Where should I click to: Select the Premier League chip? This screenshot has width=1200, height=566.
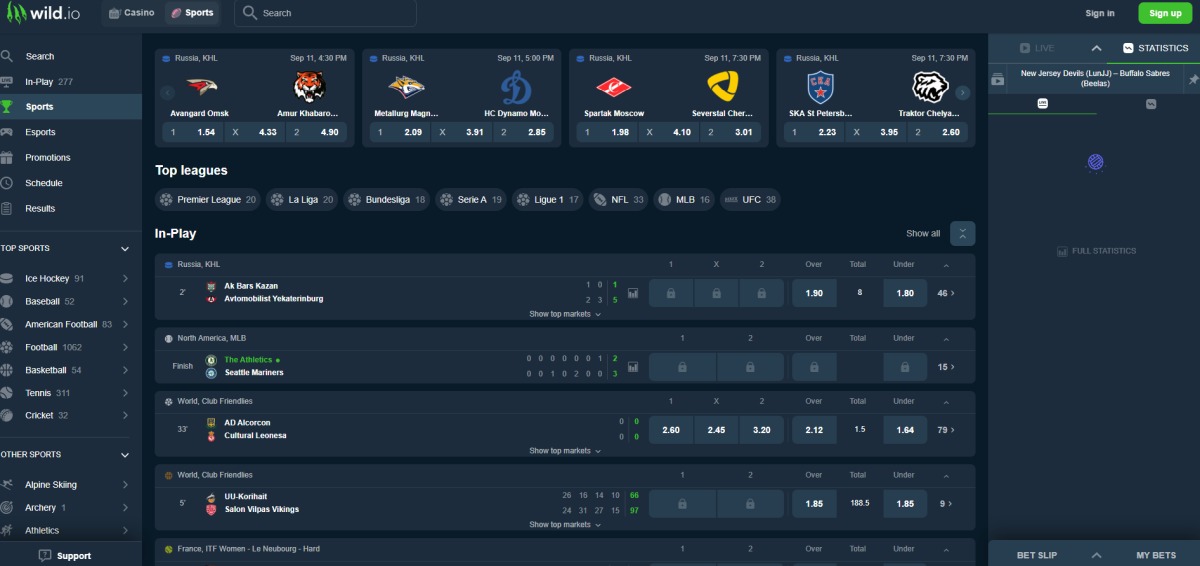pyautogui.click(x=208, y=200)
